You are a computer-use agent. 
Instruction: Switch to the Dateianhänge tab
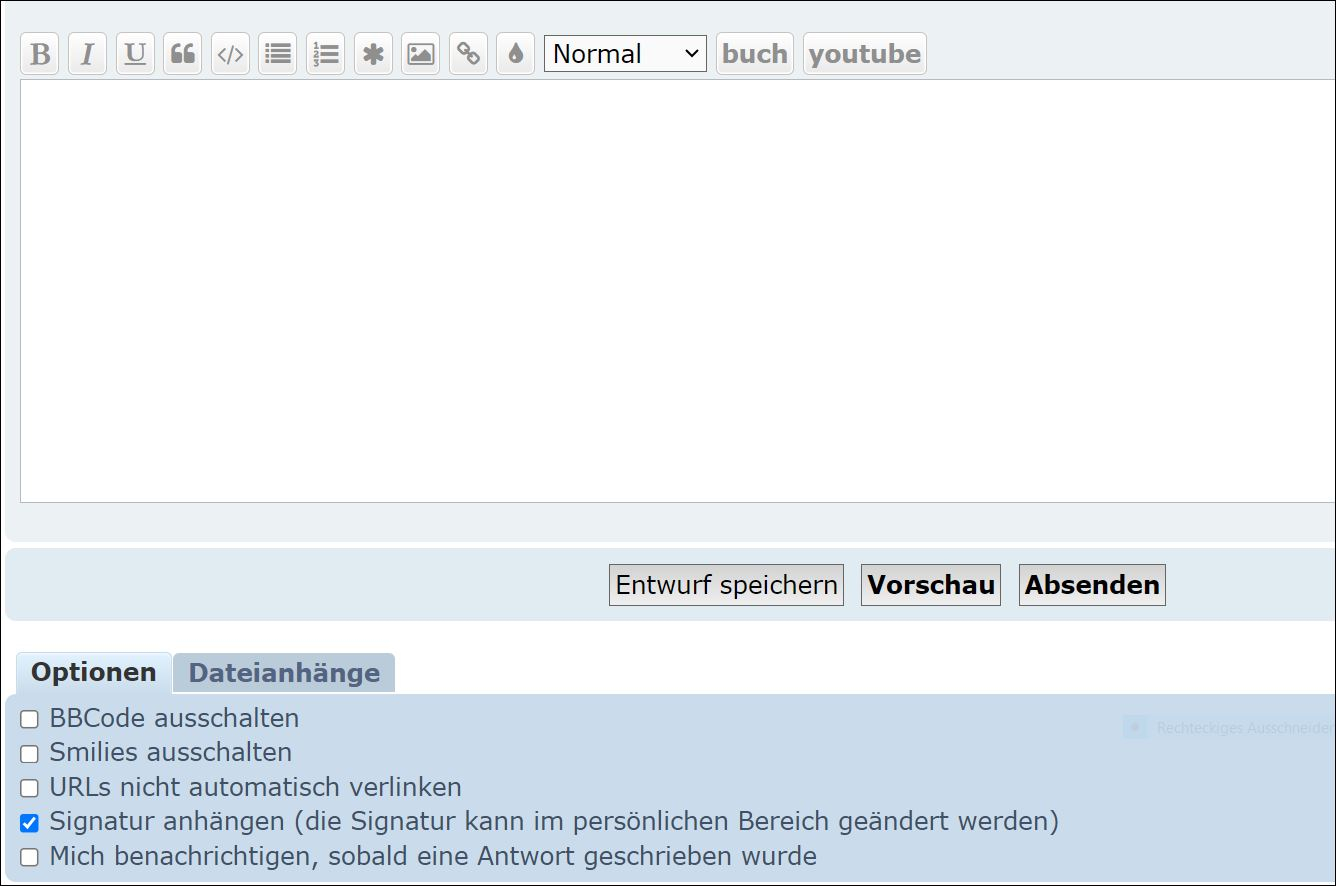pos(284,673)
